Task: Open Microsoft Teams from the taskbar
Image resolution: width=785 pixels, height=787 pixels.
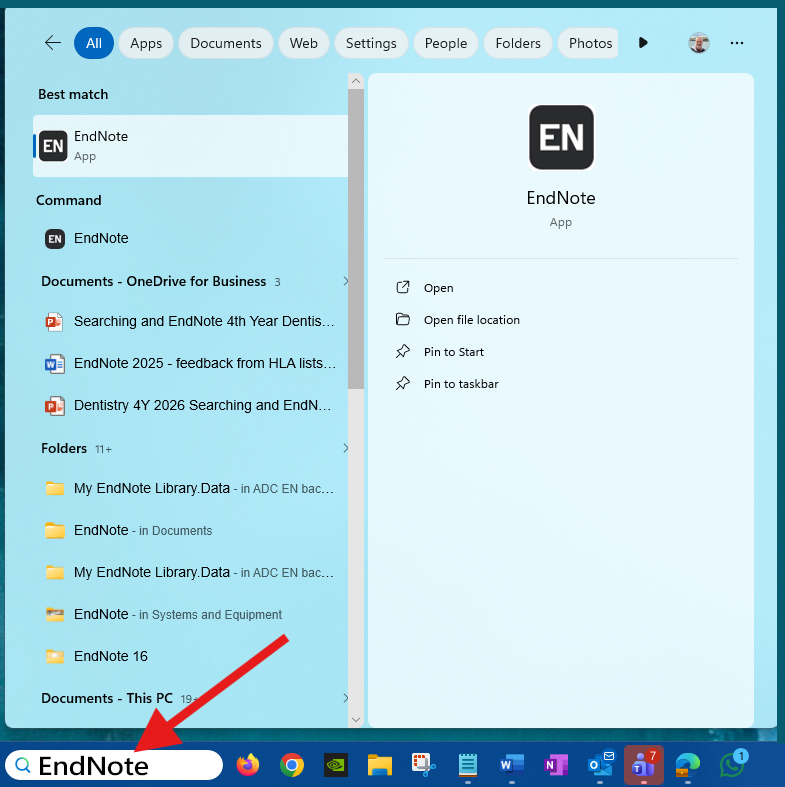Action: 644,765
